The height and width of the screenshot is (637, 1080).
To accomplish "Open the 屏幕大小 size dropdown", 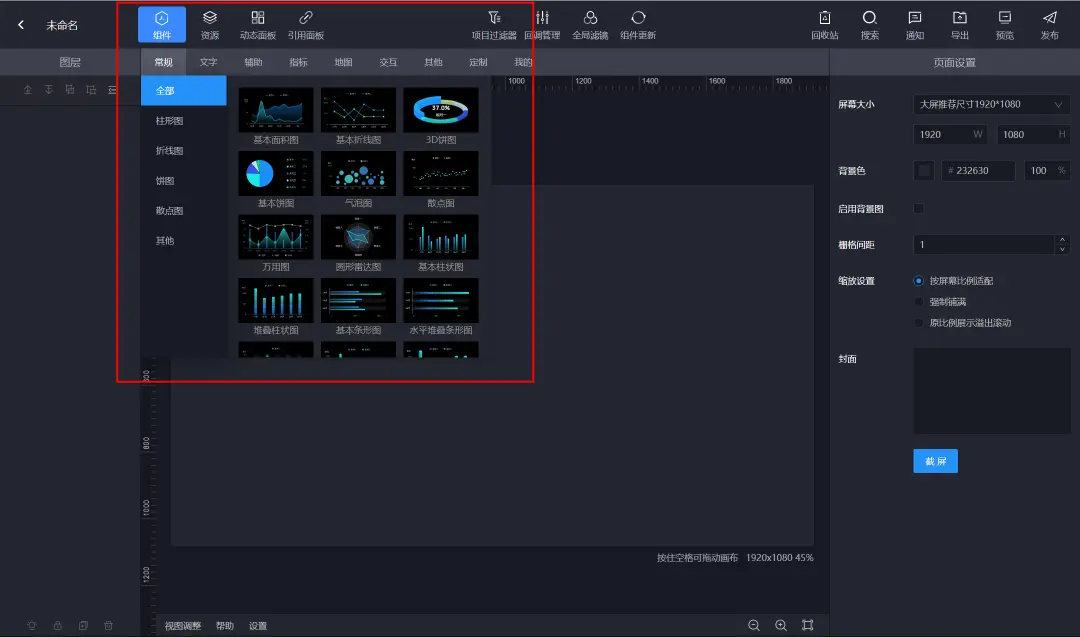I will click(992, 104).
